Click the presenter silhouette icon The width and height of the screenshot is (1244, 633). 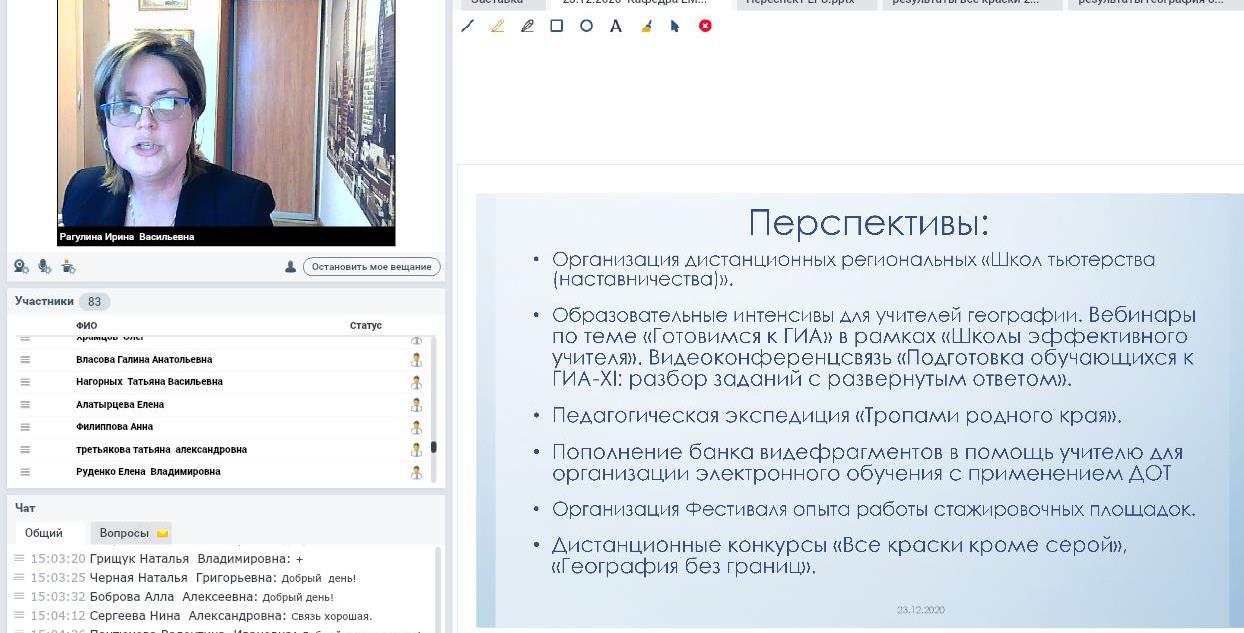(290, 267)
